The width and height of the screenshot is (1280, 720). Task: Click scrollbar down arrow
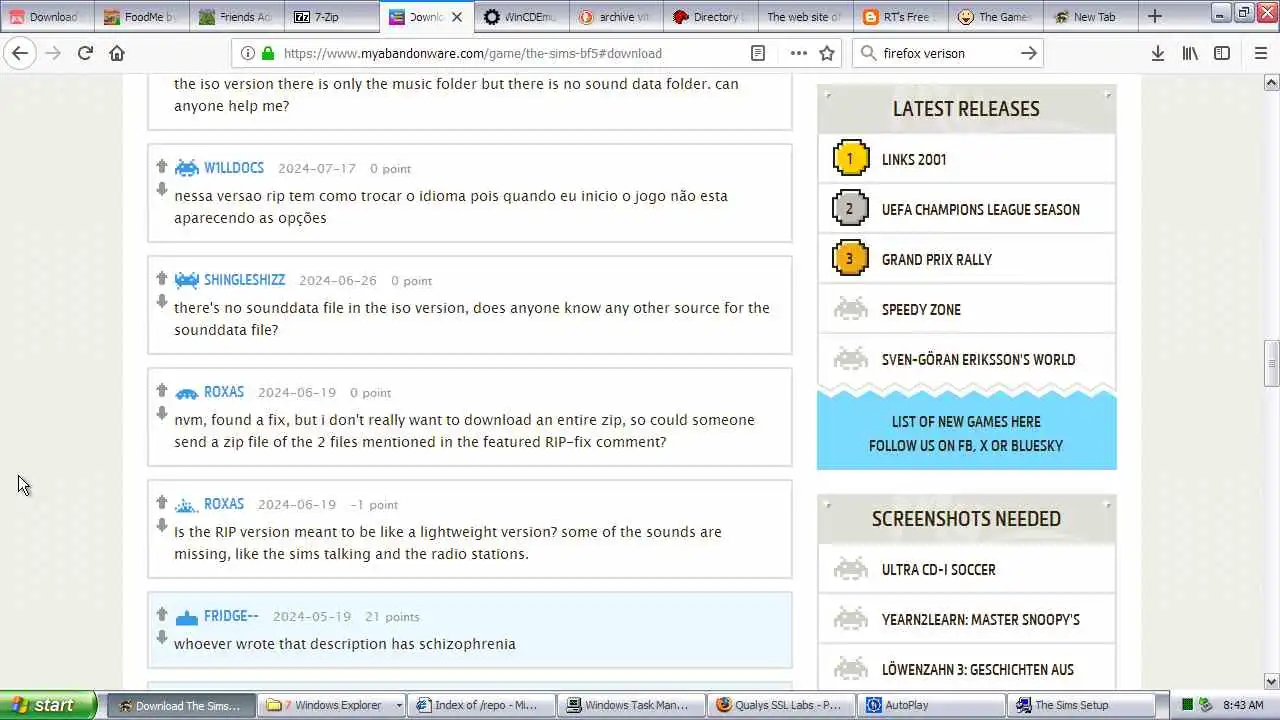tap(1271, 682)
